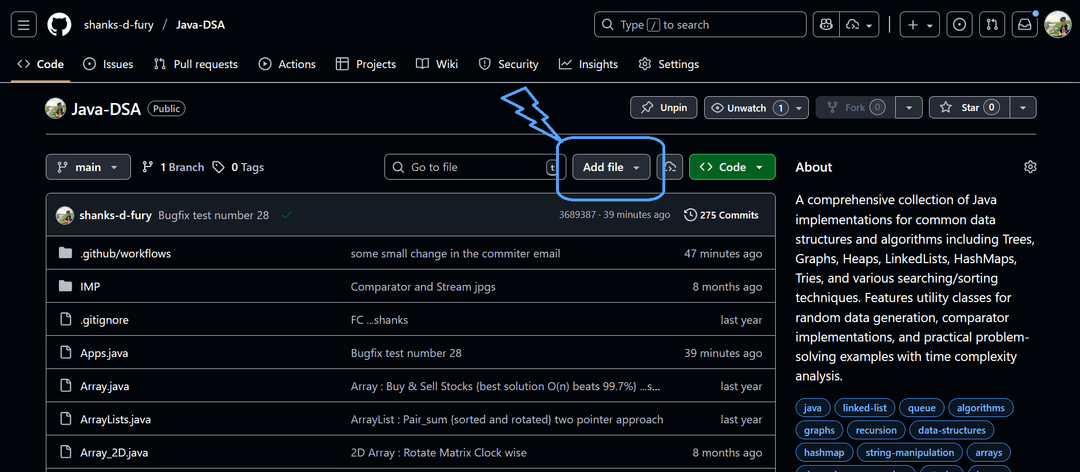Open the Actions tab

click(x=287, y=64)
